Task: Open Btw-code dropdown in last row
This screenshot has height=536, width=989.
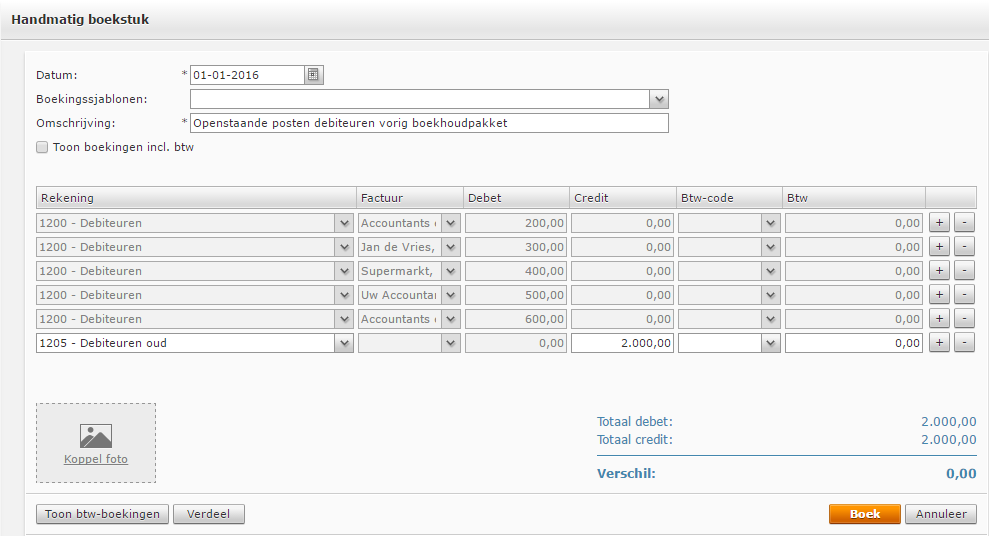Action: 770,343
